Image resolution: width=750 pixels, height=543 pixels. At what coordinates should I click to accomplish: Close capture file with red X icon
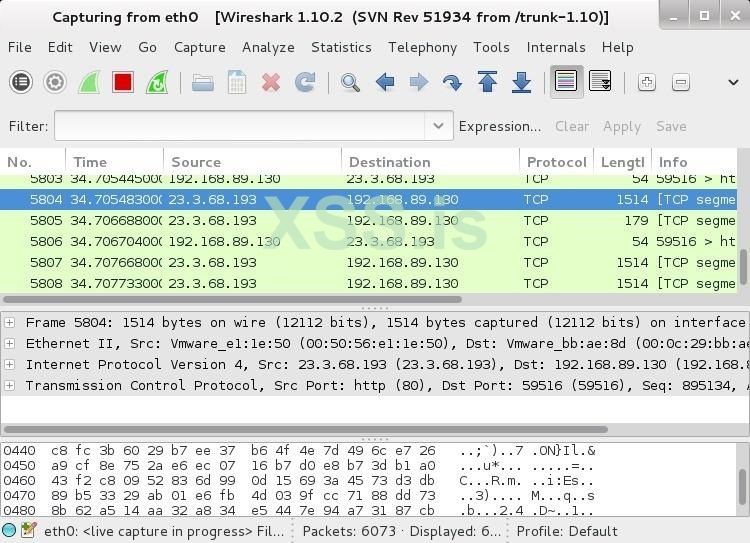click(271, 82)
